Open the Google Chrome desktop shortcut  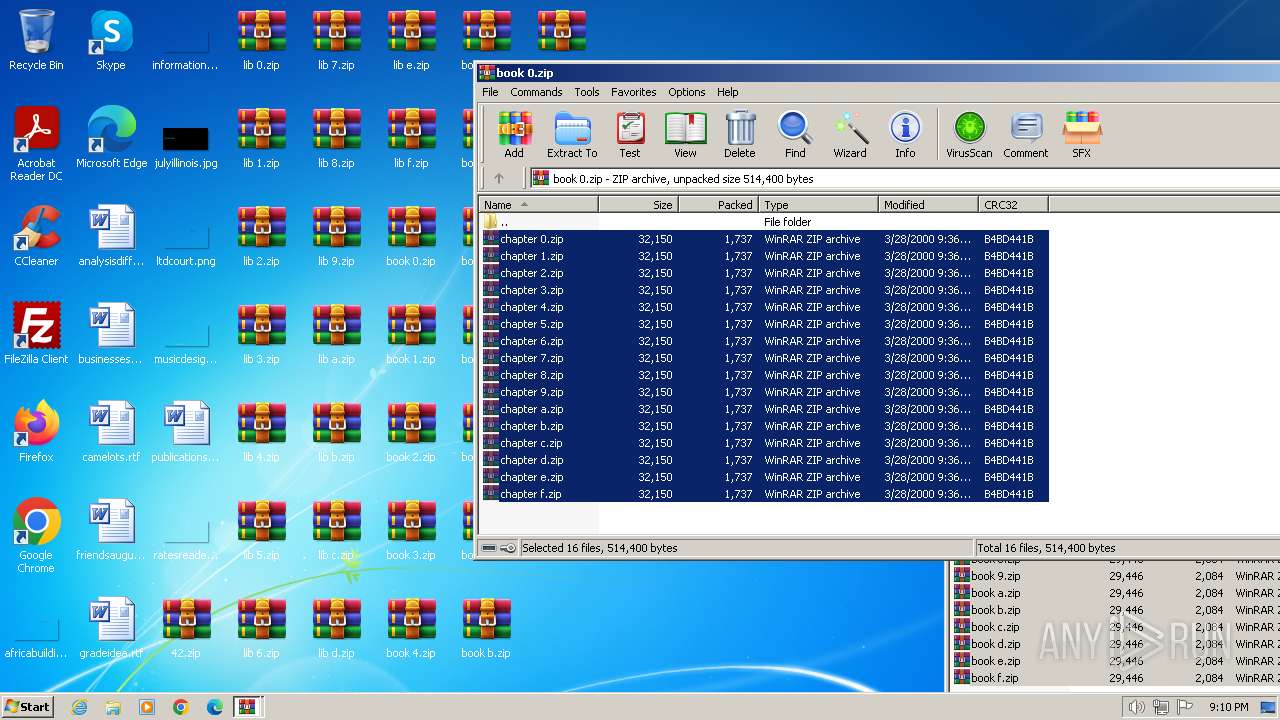pos(36,536)
